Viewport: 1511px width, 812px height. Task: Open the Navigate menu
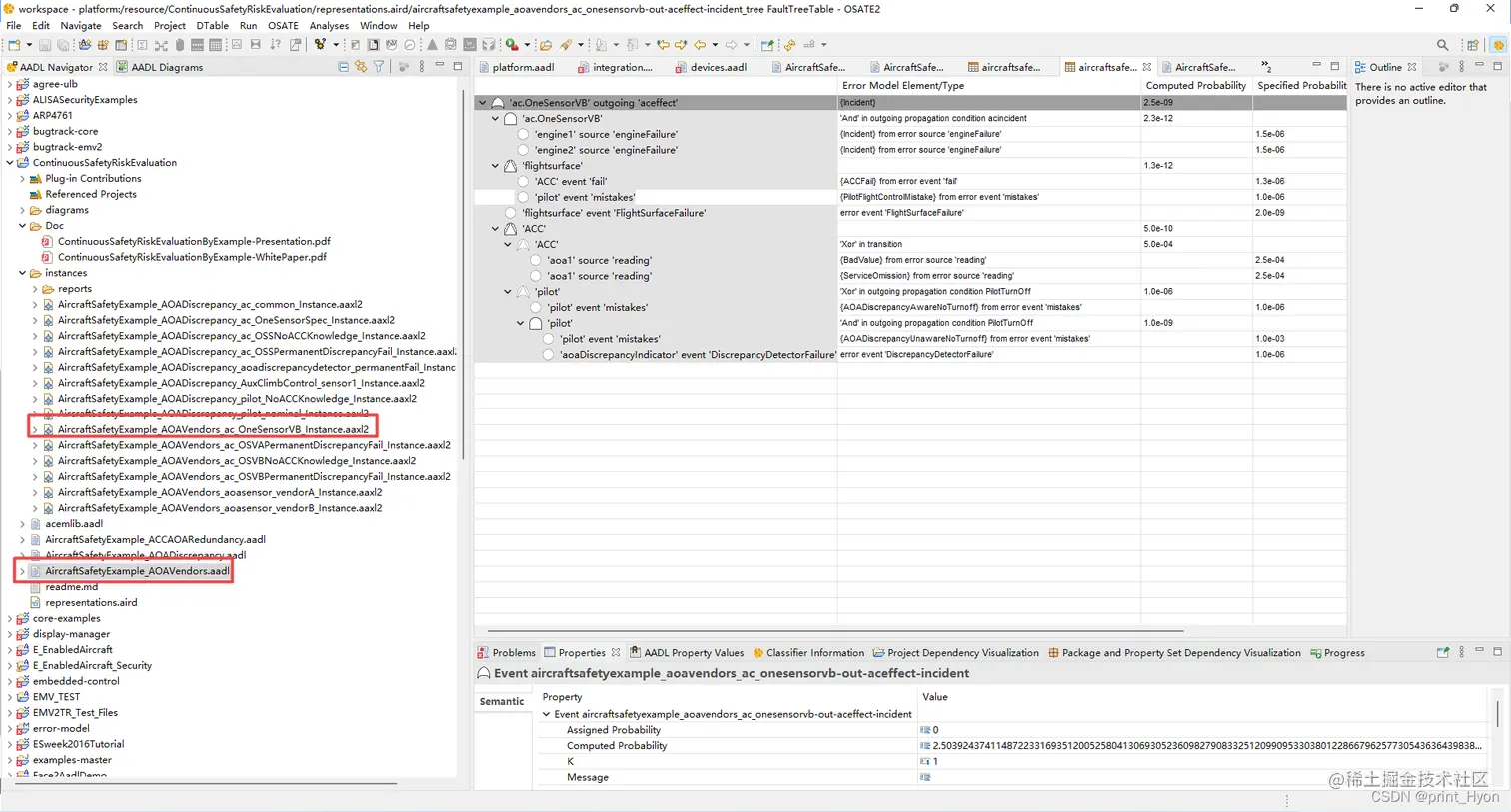pyautogui.click(x=81, y=26)
